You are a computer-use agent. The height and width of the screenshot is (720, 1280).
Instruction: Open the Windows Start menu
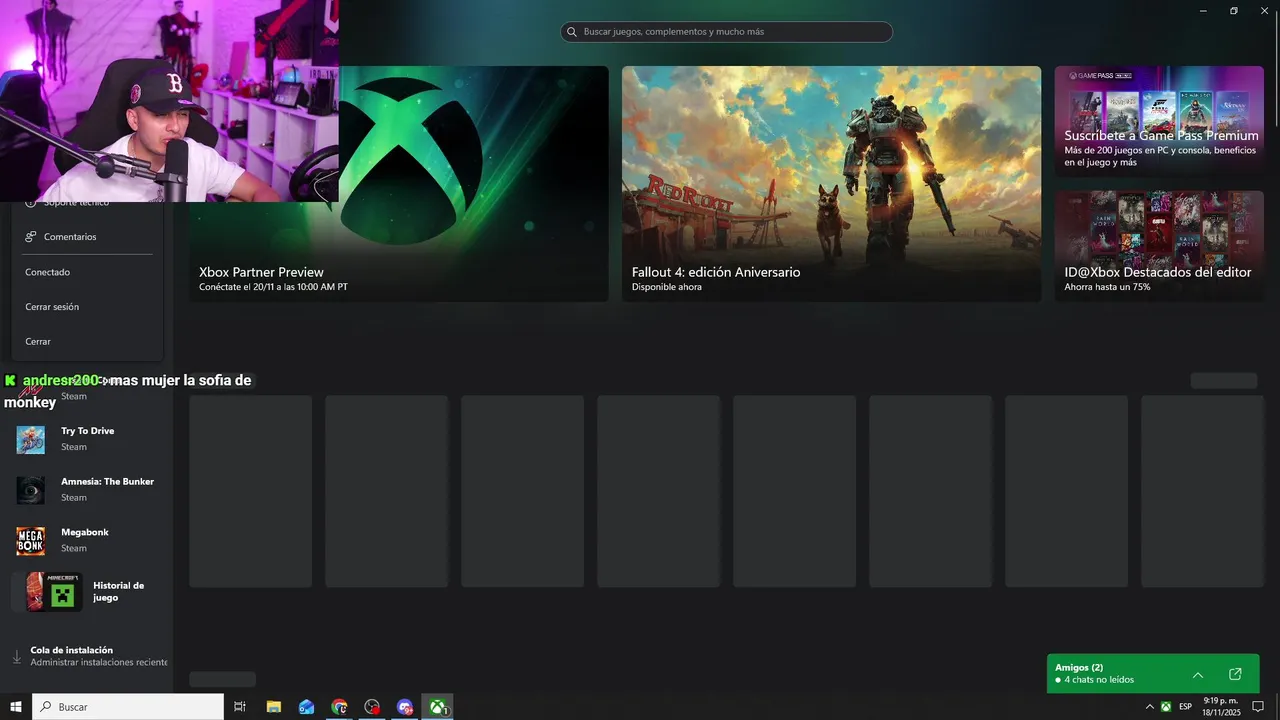tap(16, 707)
